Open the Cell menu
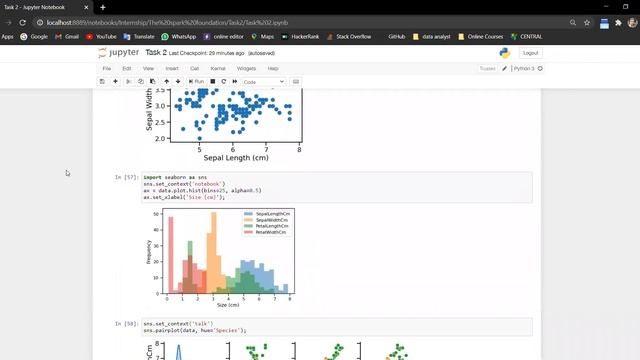This screenshot has width=640, height=360. [x=195, y=69]
